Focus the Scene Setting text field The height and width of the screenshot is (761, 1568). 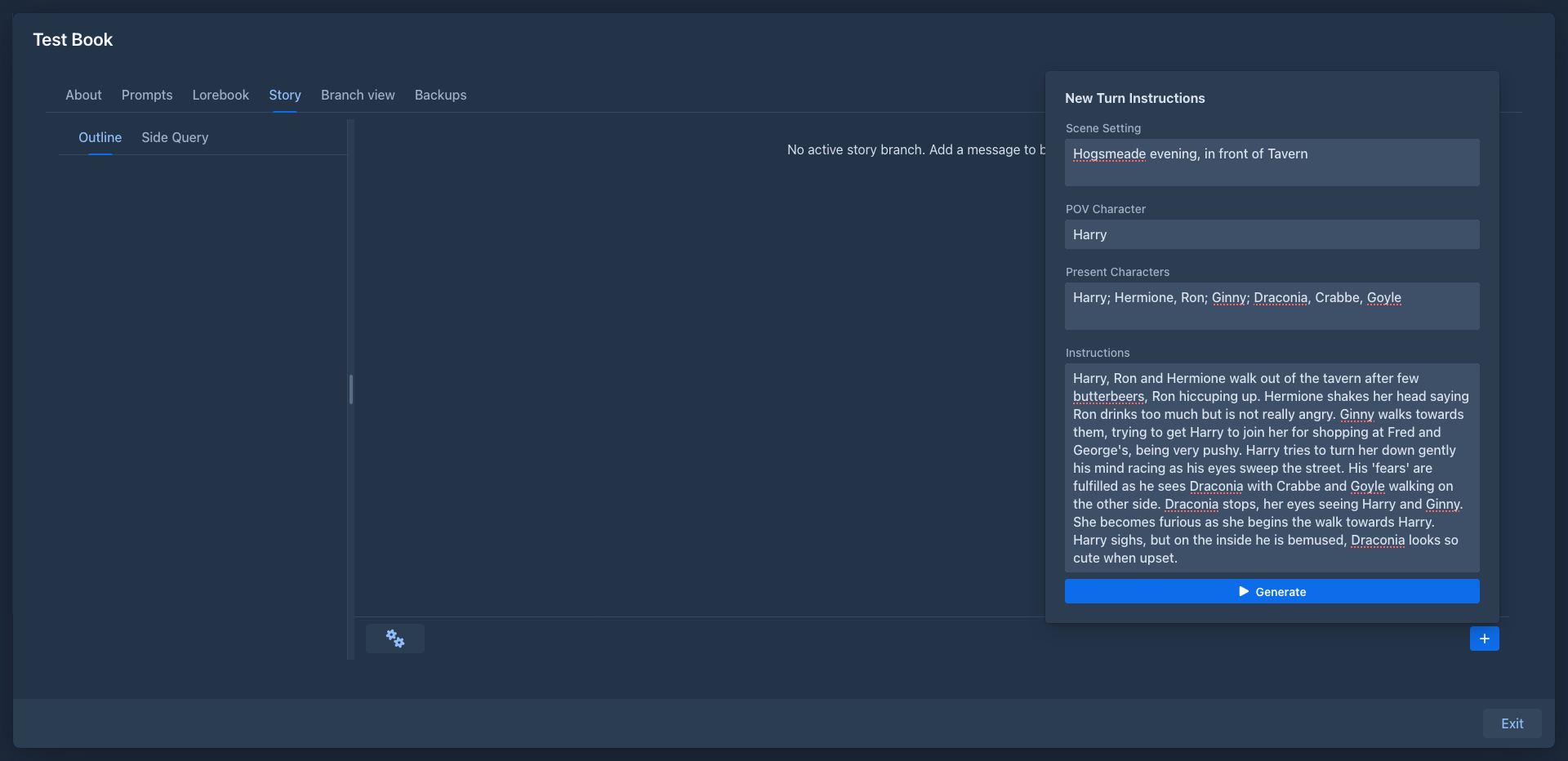tap(1272, 162)
